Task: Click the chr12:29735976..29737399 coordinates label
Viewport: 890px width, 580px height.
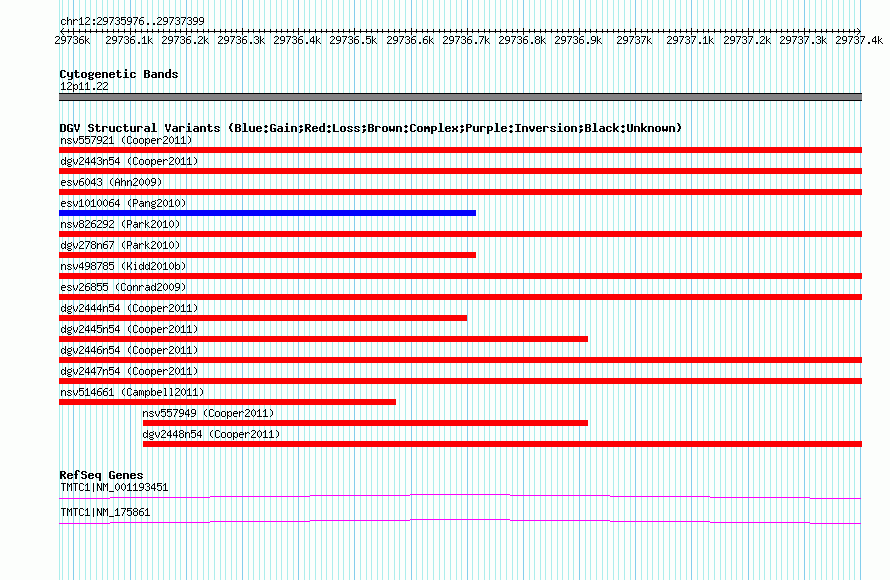Action: pos(132,21)
